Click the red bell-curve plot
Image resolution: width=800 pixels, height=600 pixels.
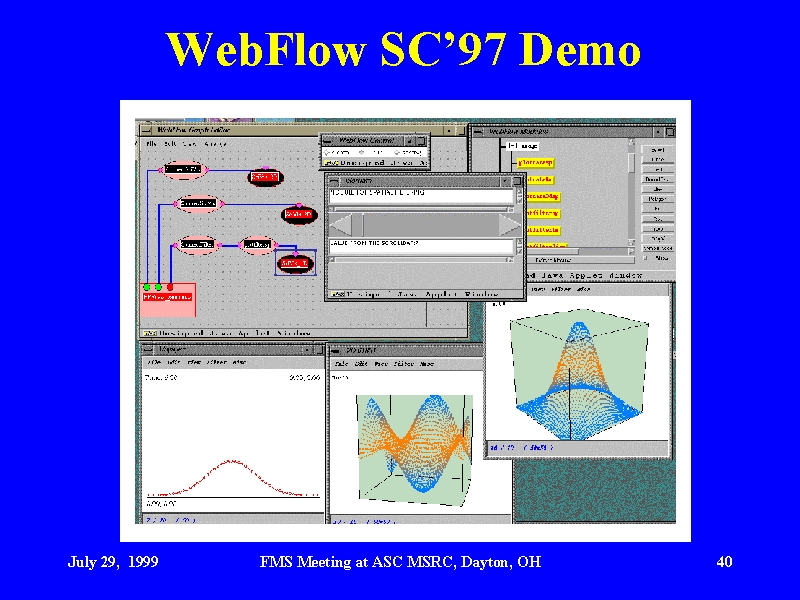(233, 478)
